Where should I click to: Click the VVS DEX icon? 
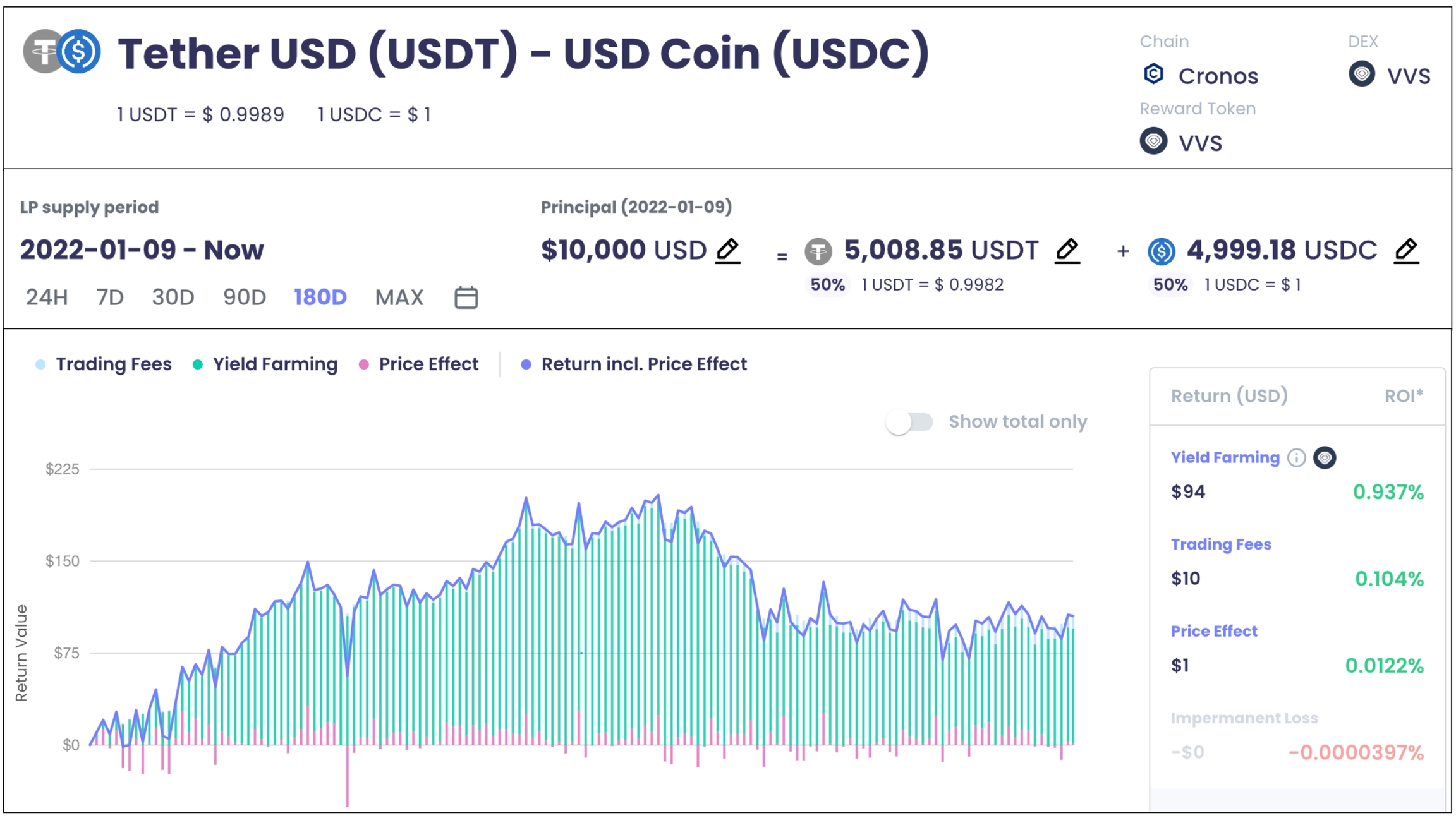click(x=1362, y=75)
